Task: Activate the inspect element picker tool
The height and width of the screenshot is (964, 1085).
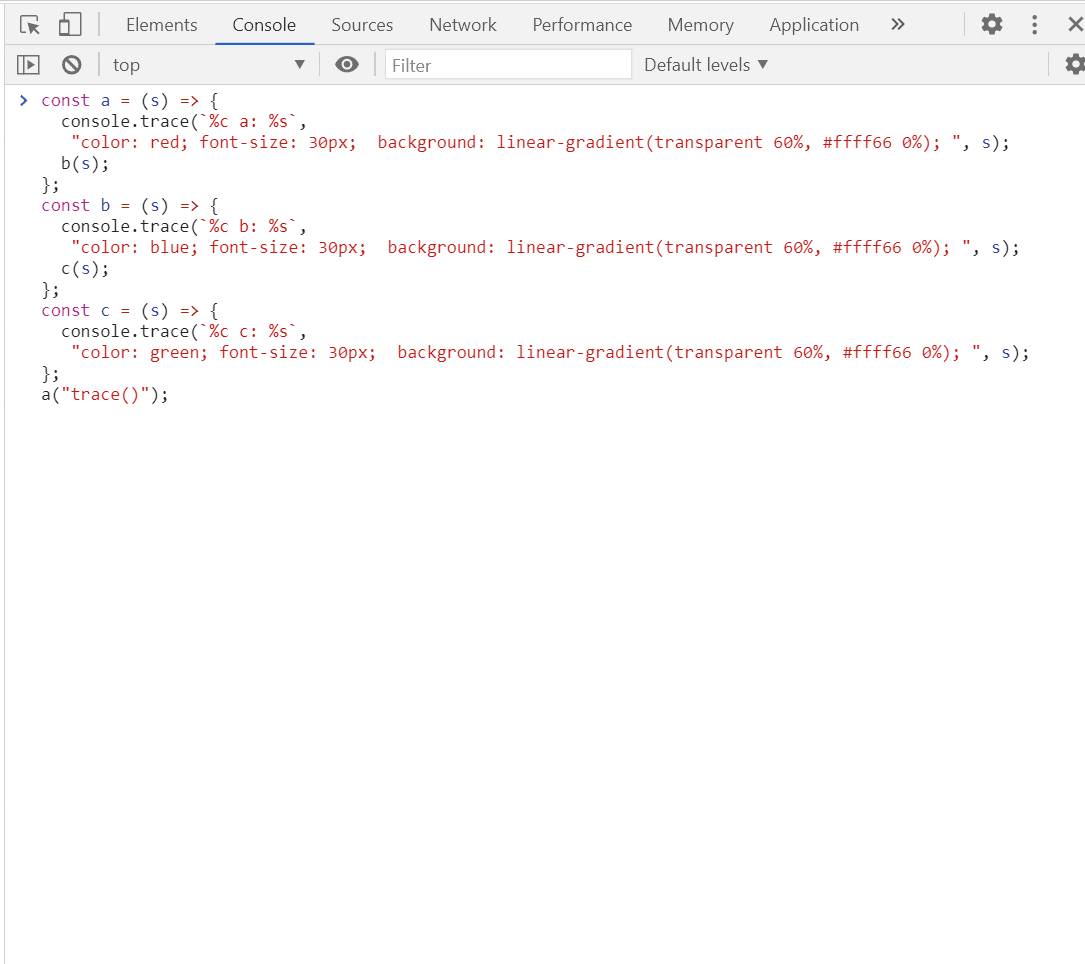Action: [x=29, y=24]
